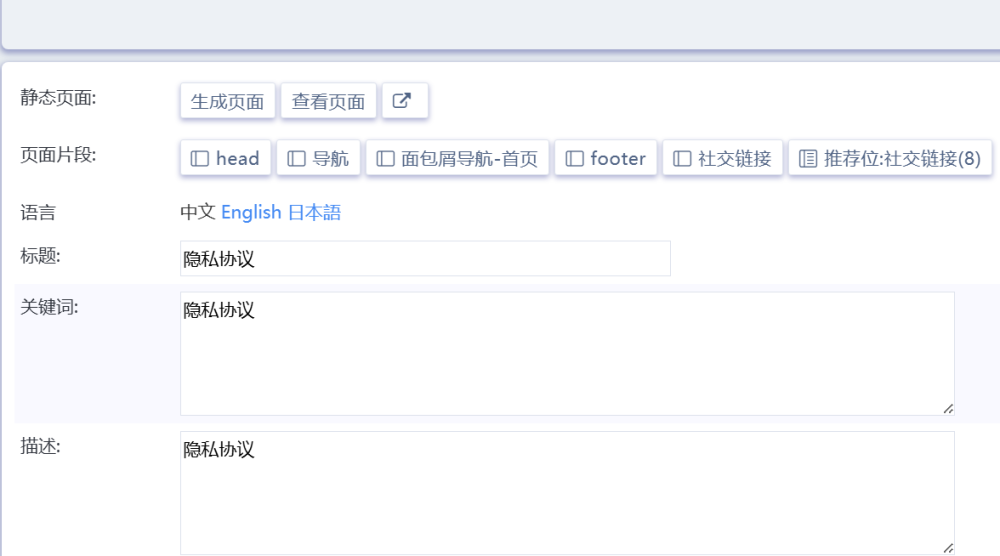
Task: Grab the 描述 textarea resize handle
Action: pos(947,547)
